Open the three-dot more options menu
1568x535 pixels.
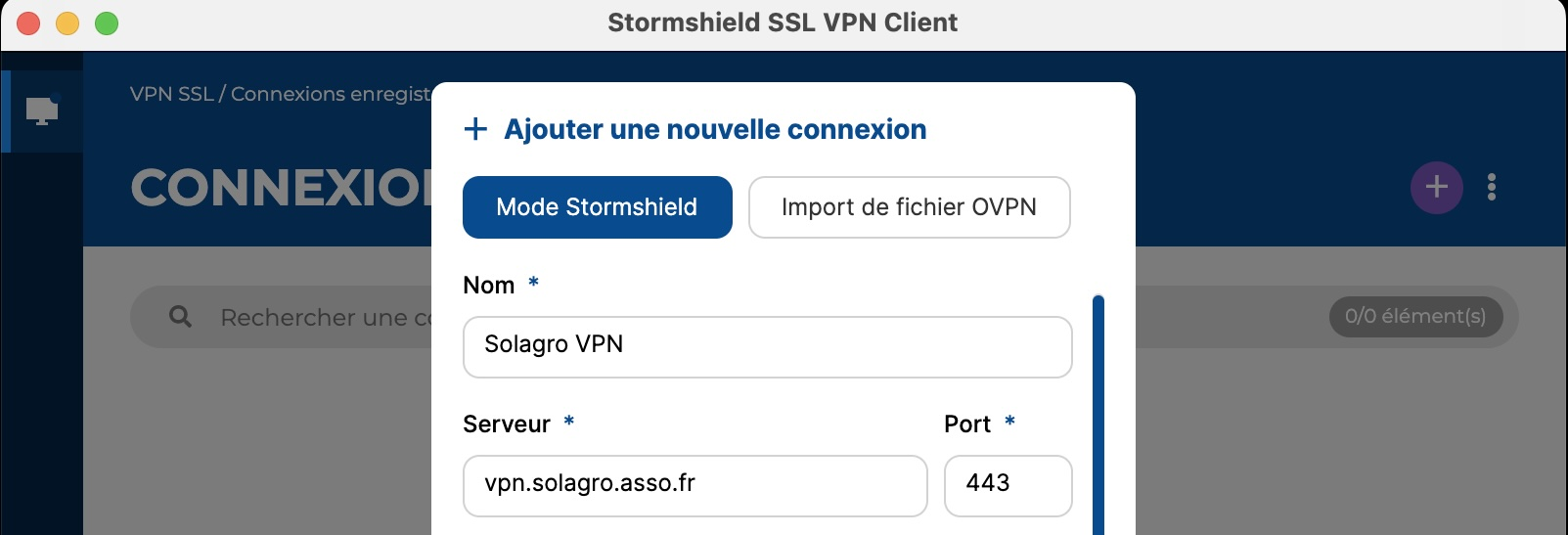[1492, 187]
